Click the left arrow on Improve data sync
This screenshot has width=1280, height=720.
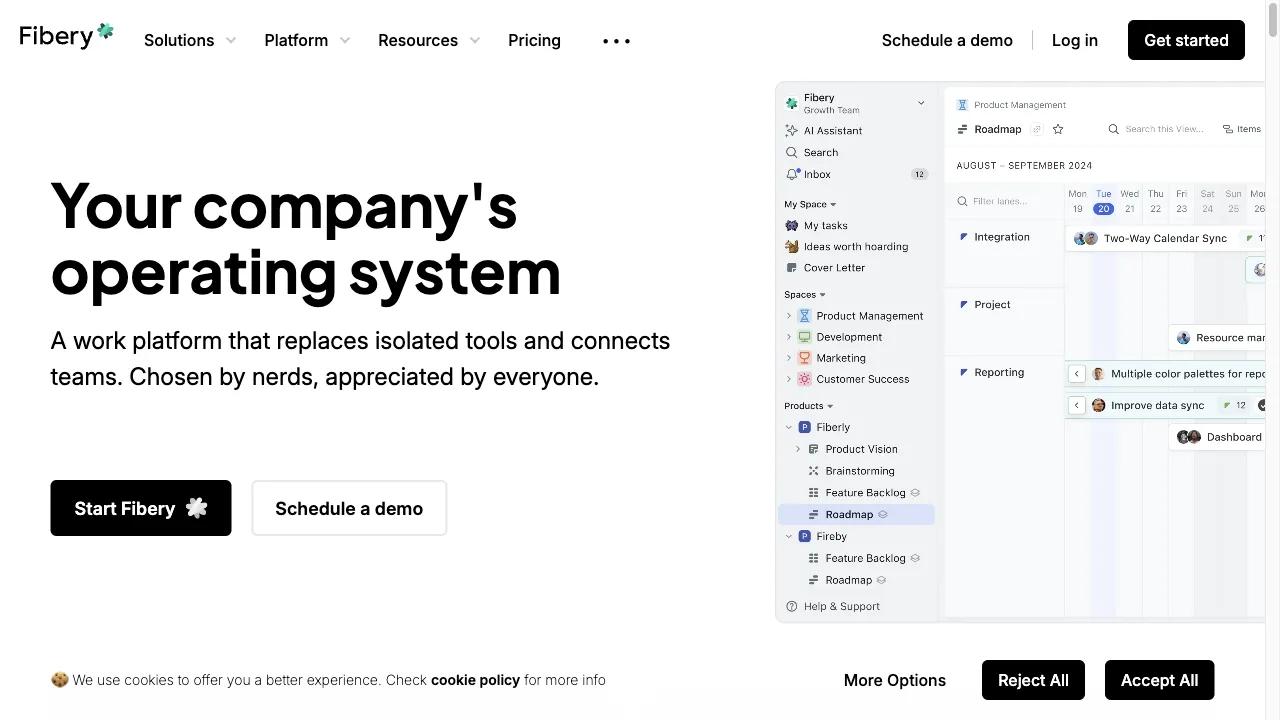click(x=1077, y=405)
